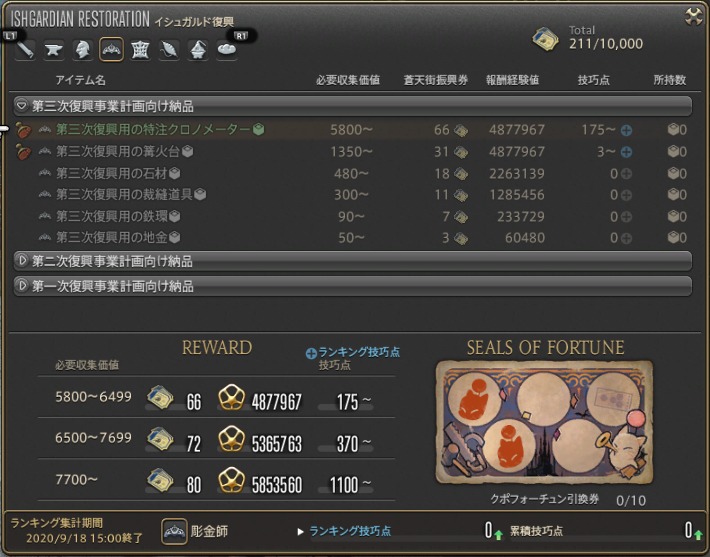Viewport: 710px width, 557px height.
Task: Close the Ishgardian Restoration window
Action: (694, 17)
